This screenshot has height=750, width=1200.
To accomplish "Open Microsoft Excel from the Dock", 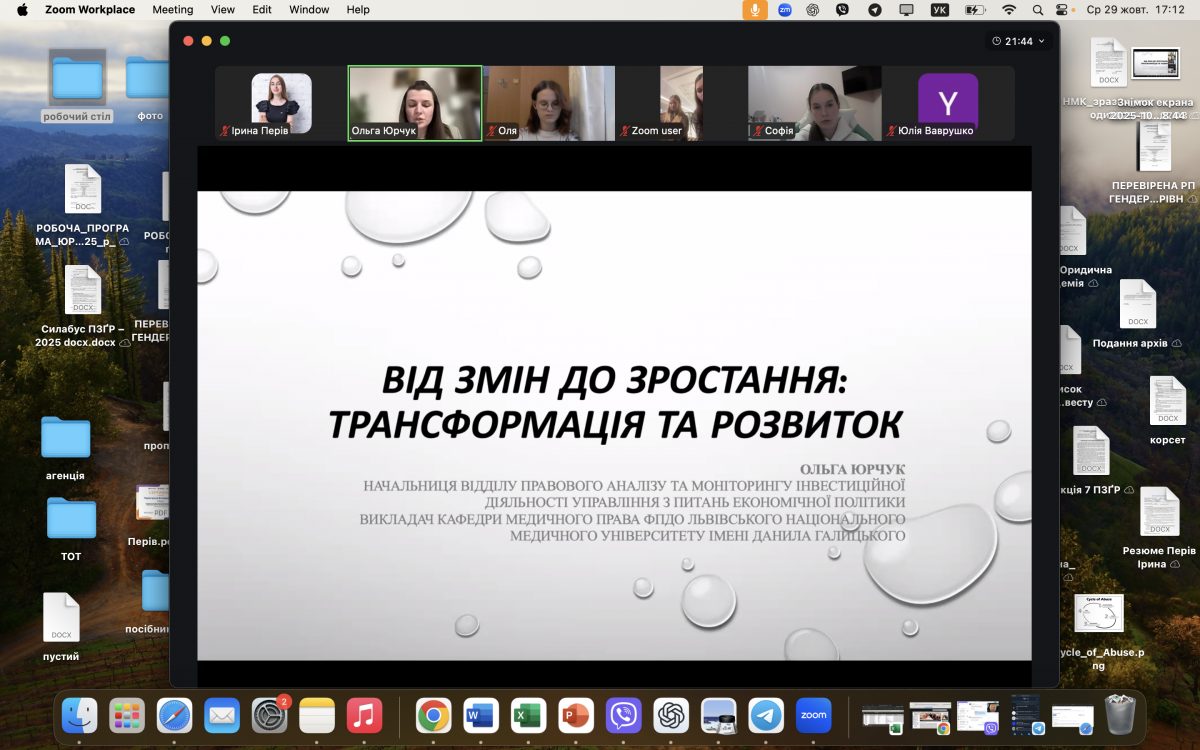I will pos(528,716).
